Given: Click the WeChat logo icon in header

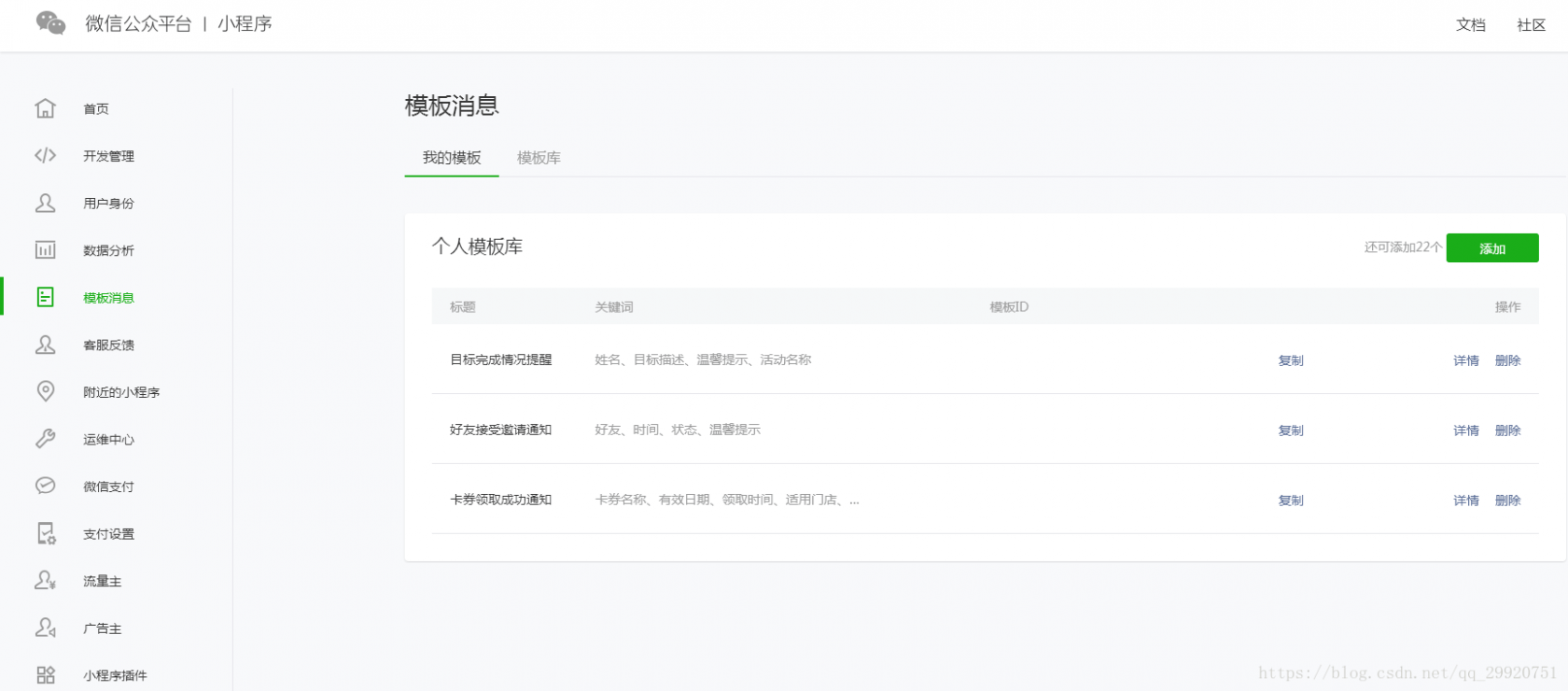Looking at the screenshot, I should coord(50,23).
